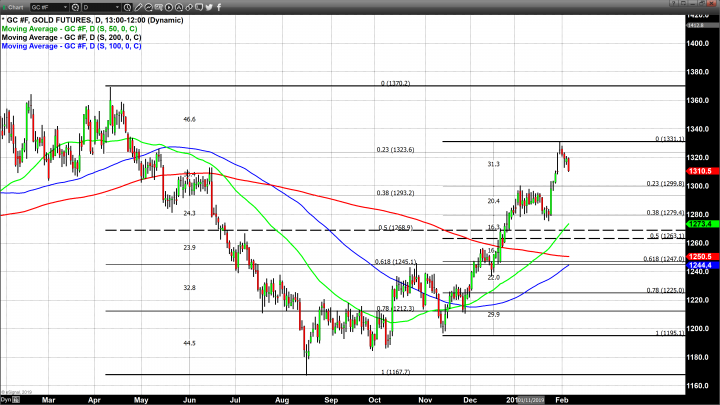
Task: Click the 0.618 (1247.0) Fibonacci label
Action: (x=664, y=259)
